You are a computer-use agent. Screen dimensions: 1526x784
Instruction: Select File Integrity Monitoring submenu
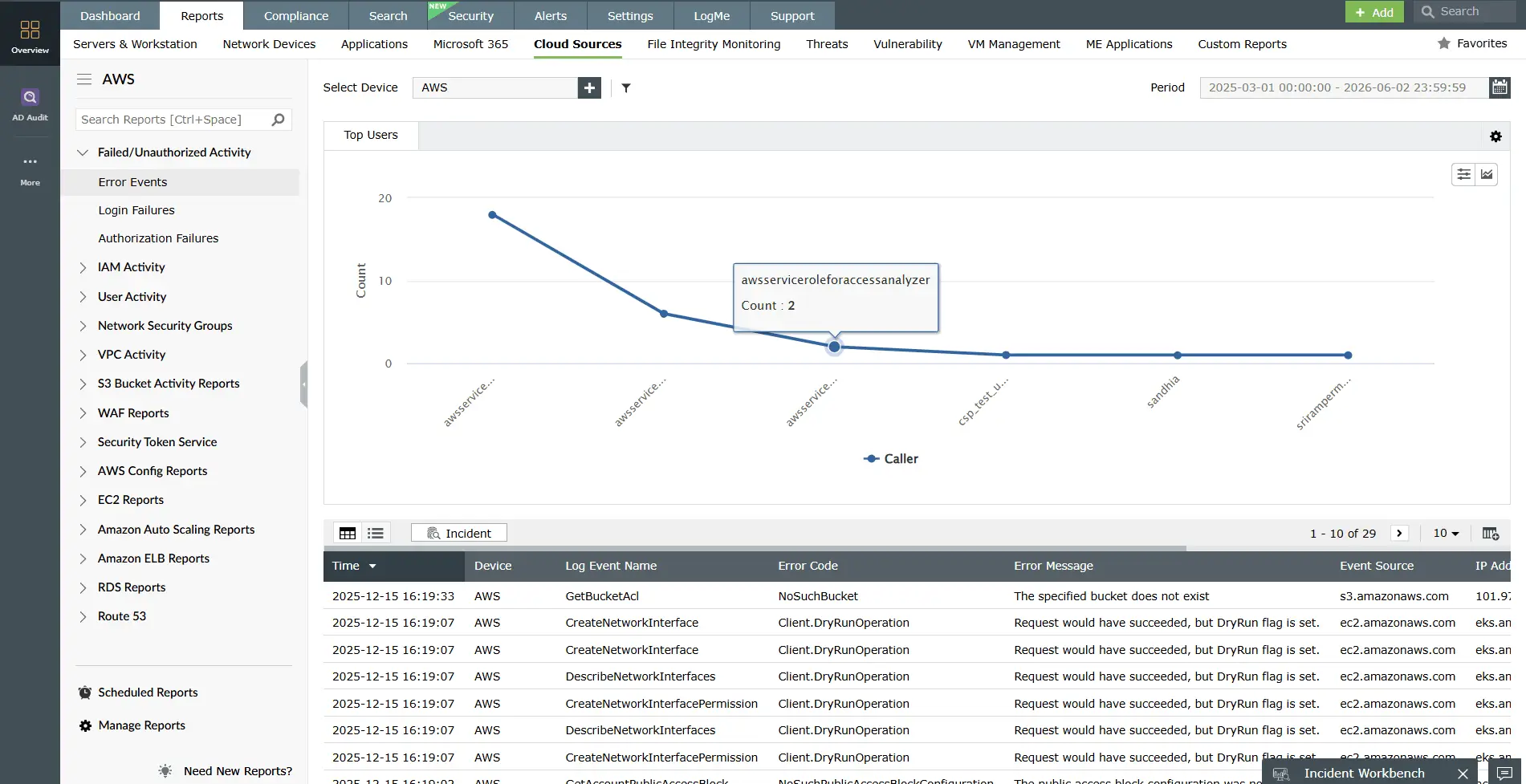click(x=714, y=44)
